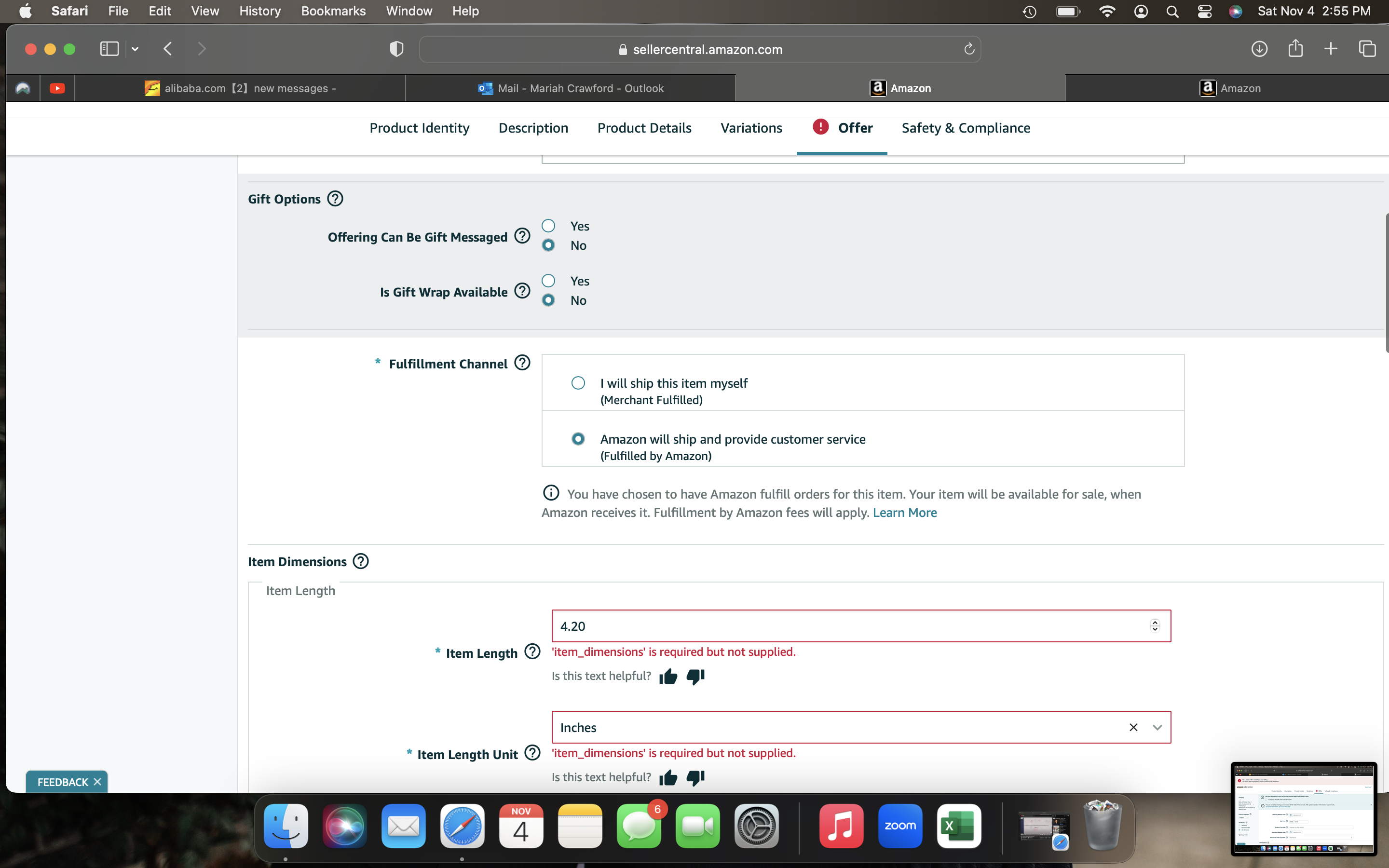Thumbs down the Item Length Unit error text
This screenshot has width=1389, height=868.
point(695,777)
